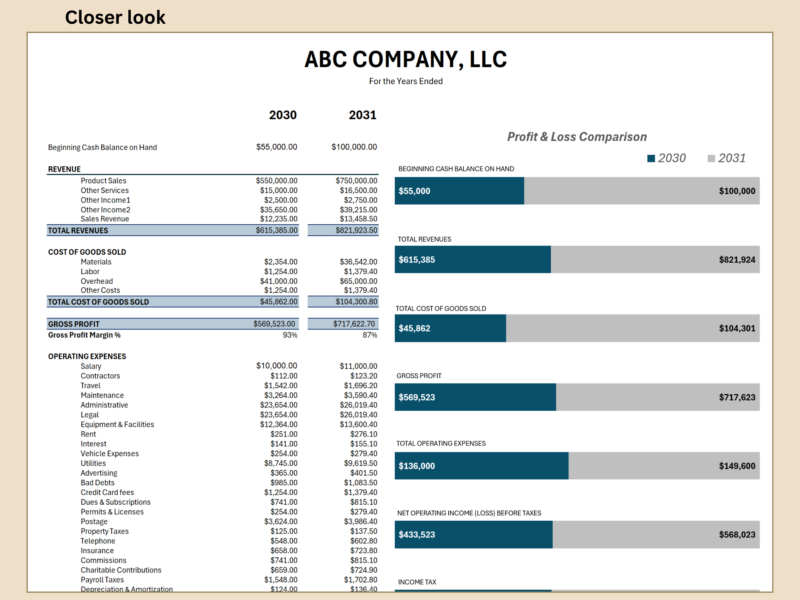Select the 93% margin cell
Screen dimensions: 800x600
tap(290, 335)
